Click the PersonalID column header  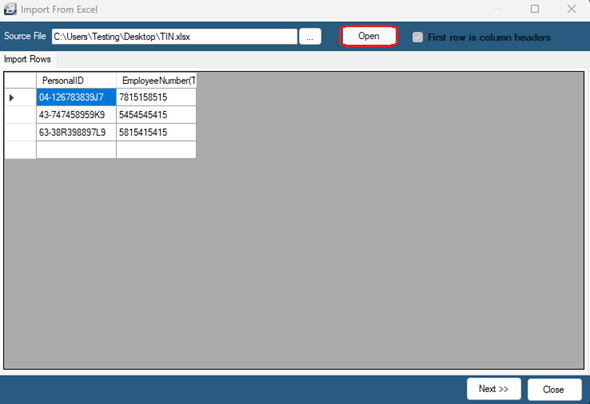click(76, 80)
